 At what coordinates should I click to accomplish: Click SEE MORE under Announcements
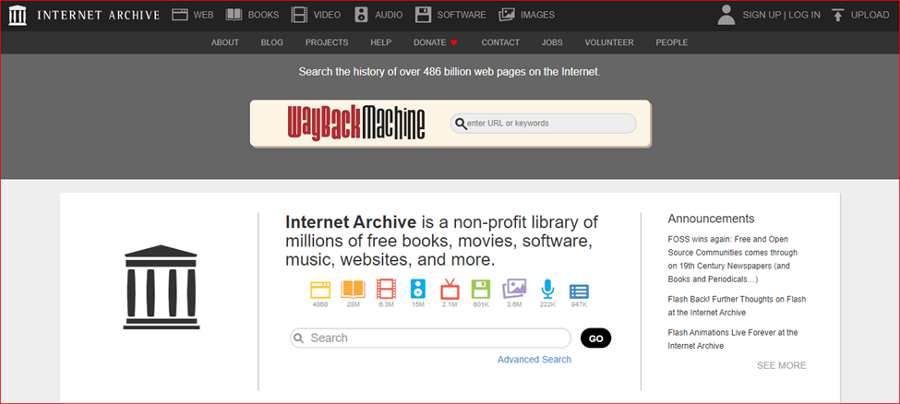pos(781,365)
